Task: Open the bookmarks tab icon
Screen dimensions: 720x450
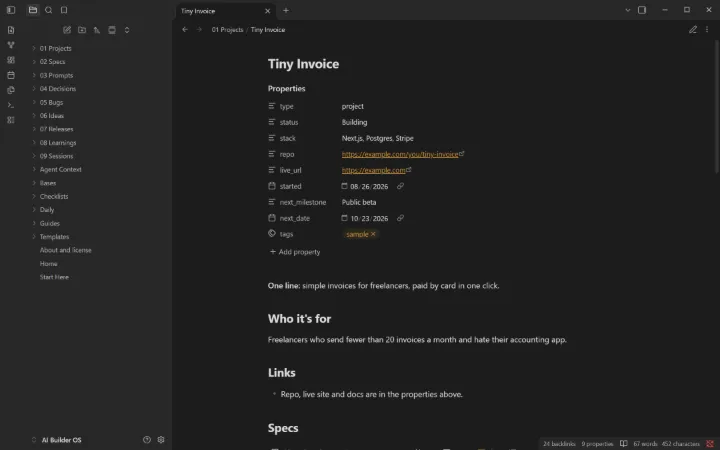Action: click(x=64, y=10)
